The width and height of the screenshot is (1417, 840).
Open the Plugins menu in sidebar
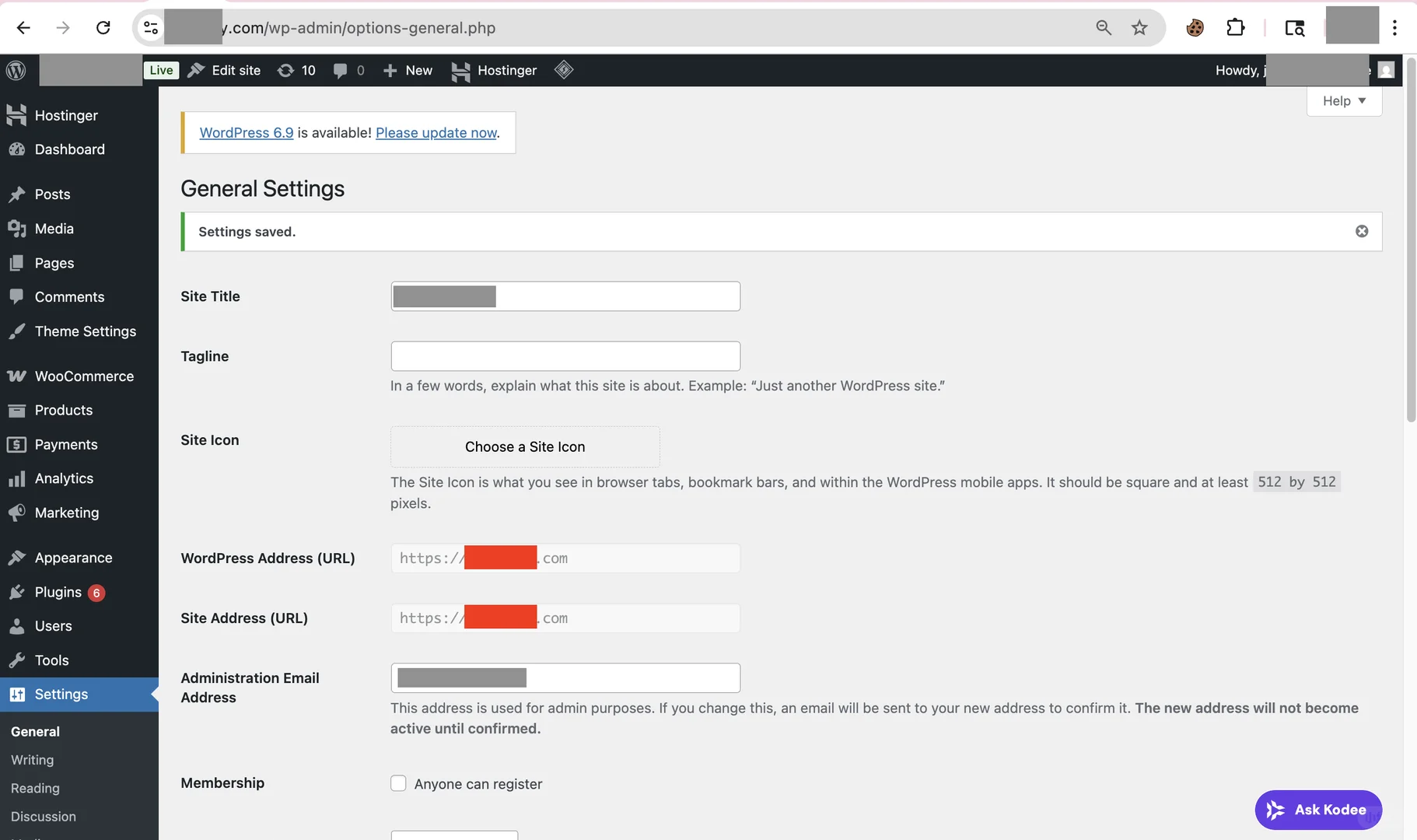coord(58,592)
